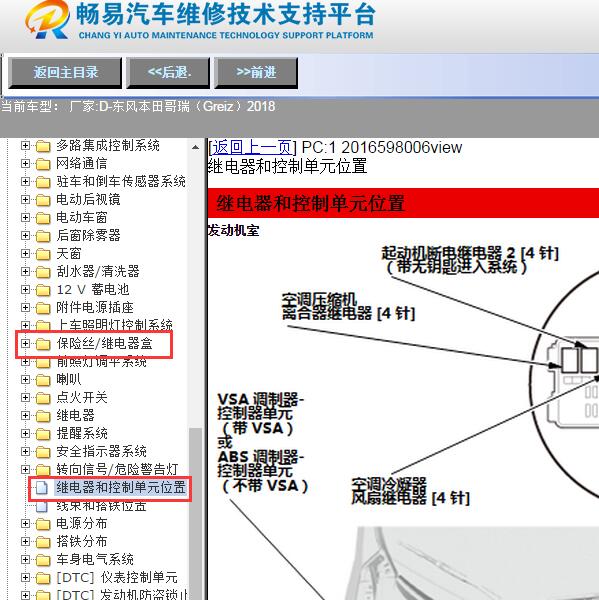599x600 pixels.
Task: Expand 驻车和倒车传感器系统 node
Action: tap(25, 181)
